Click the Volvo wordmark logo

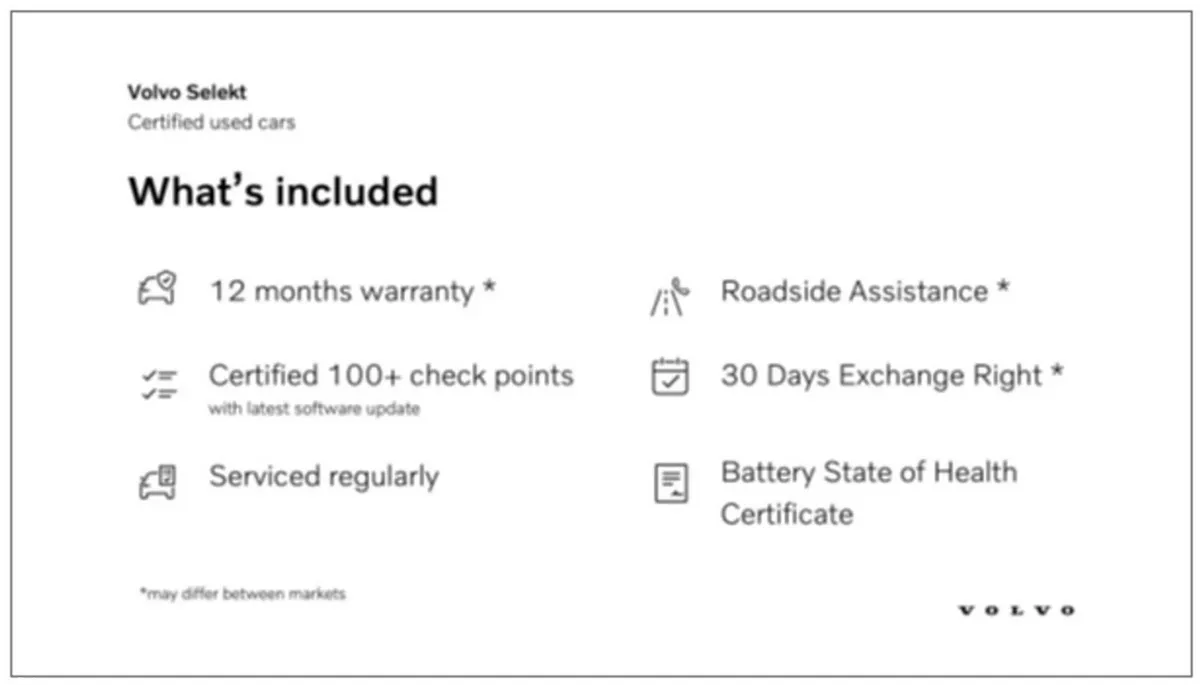click(1016, 610)
